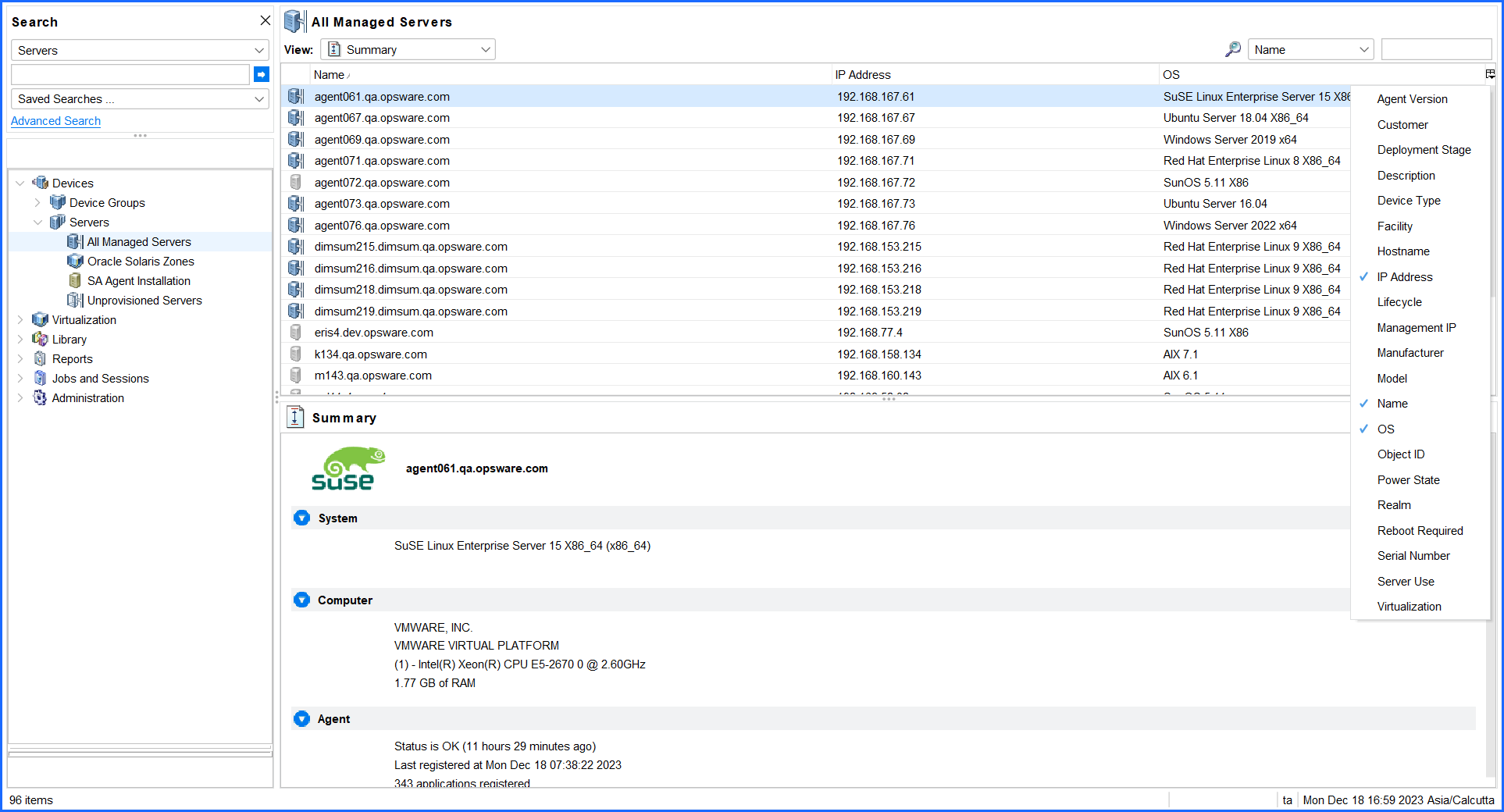
Task: Uncheck IP Address in the column menu
Action: (x=1405, y=276)
